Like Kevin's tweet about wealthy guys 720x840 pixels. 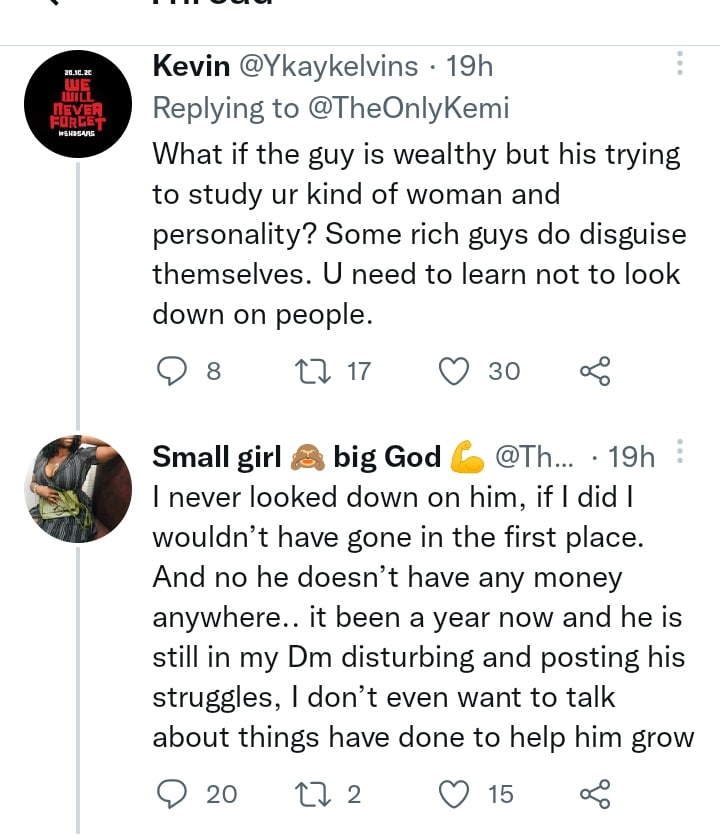456,372
